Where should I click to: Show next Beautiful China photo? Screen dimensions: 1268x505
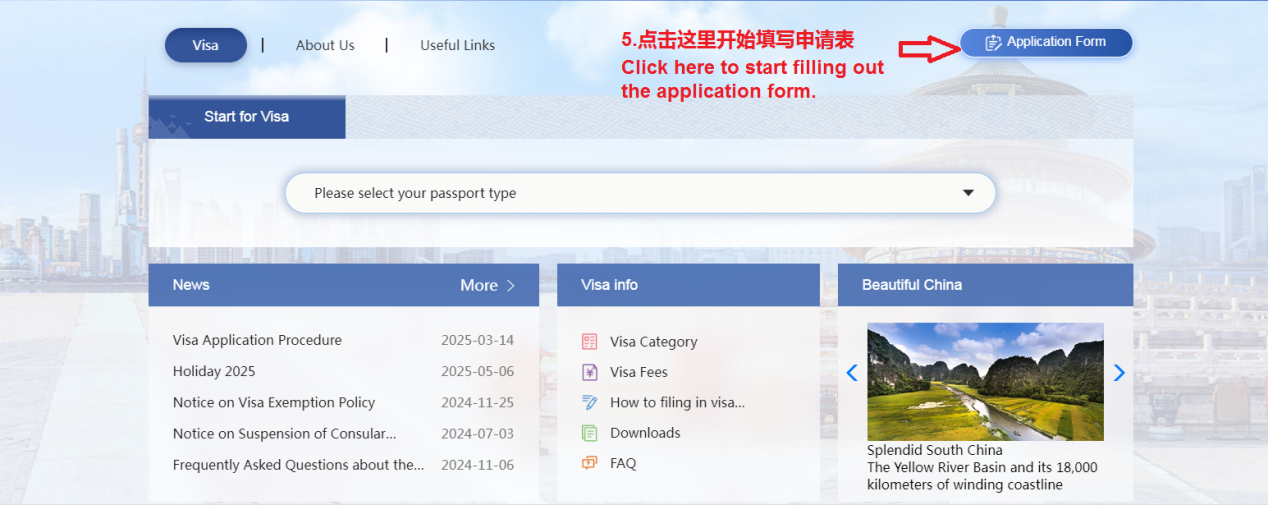[1119, 373]
